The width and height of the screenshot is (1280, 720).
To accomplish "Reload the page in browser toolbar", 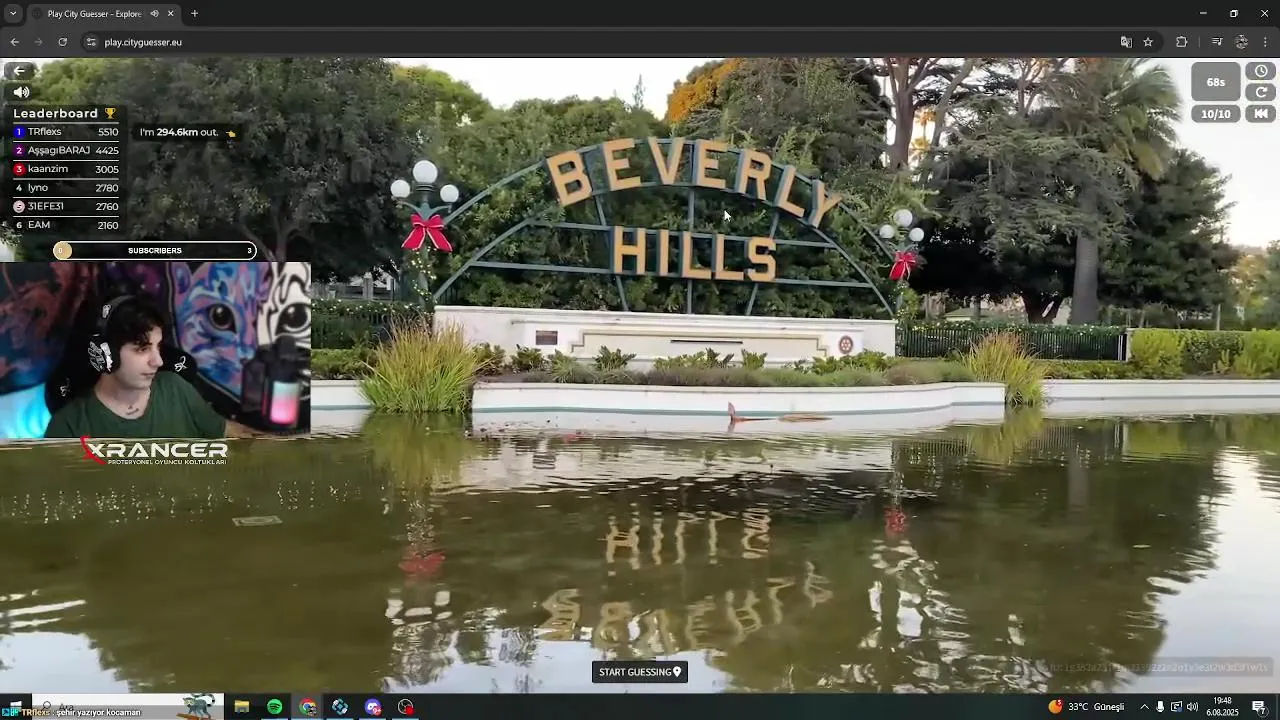I will (x=62, y=42).
